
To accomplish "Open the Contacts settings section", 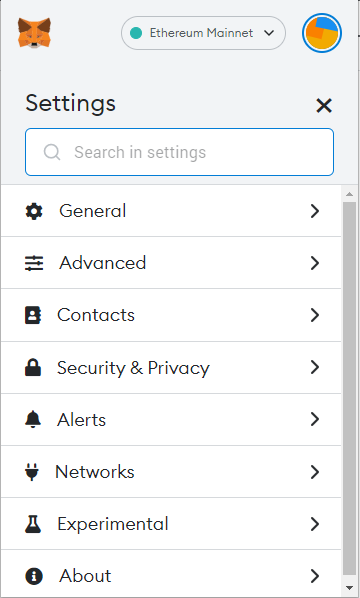I will point(171,315).
